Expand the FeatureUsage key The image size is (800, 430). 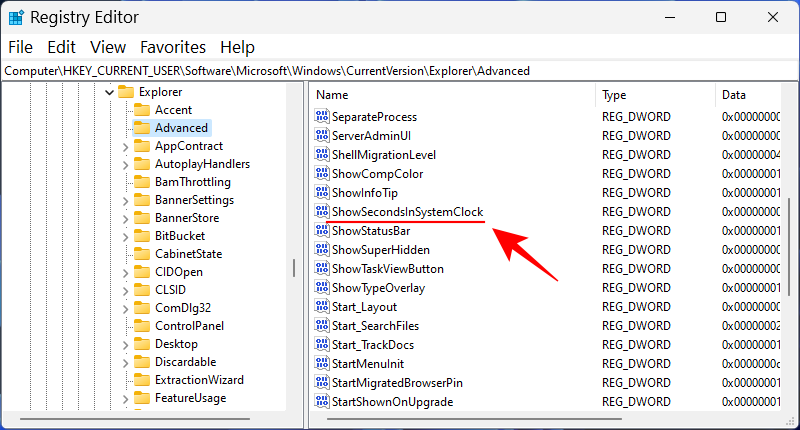coord(126,399)
